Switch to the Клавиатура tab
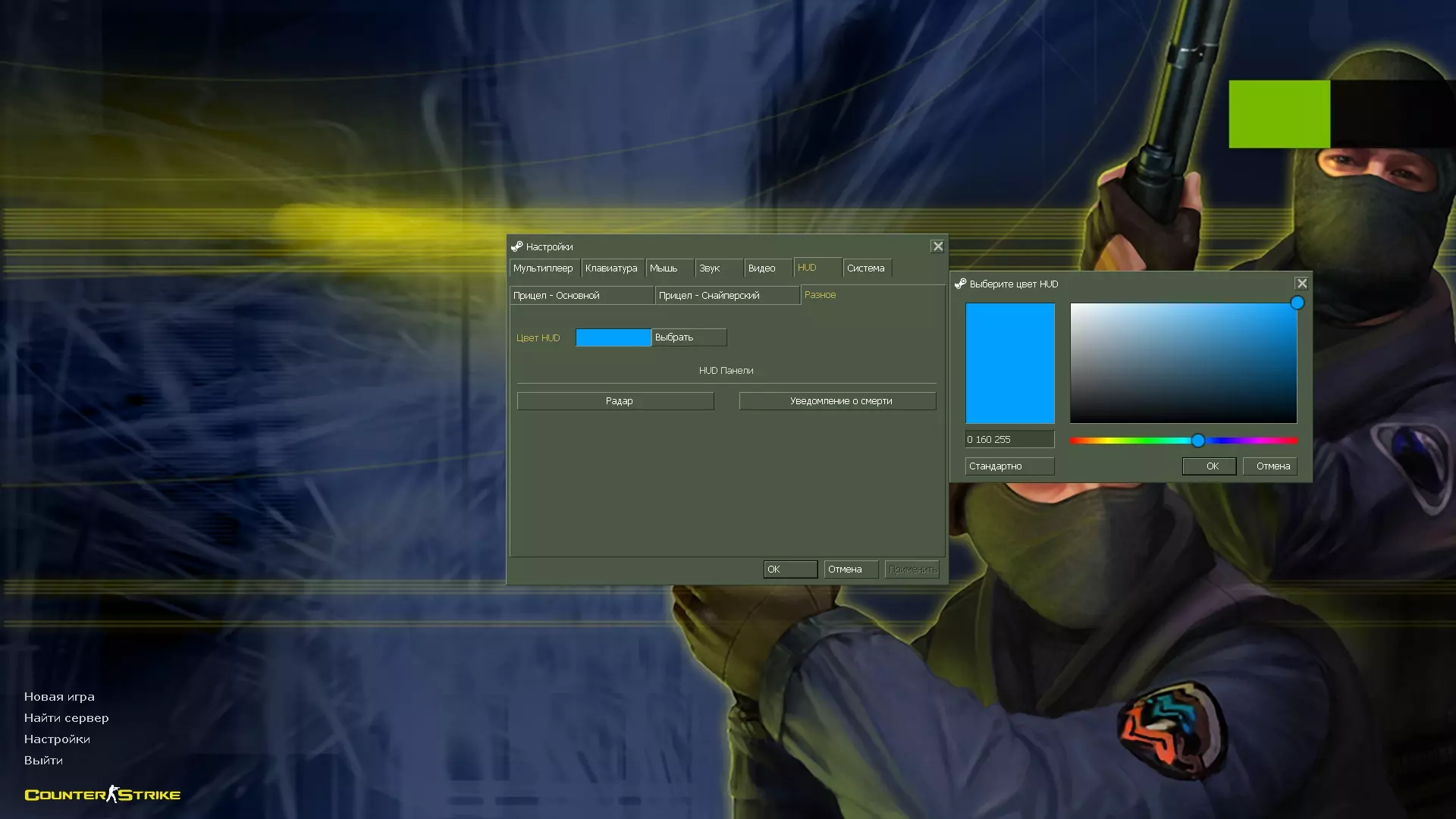The image size is (1456, 819). 611,268
